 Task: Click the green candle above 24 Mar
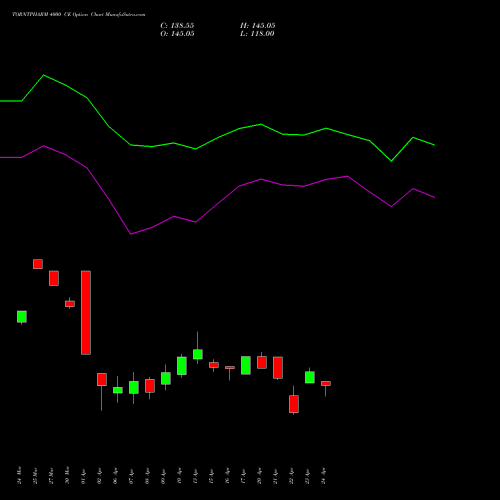(x=22, y=317)
